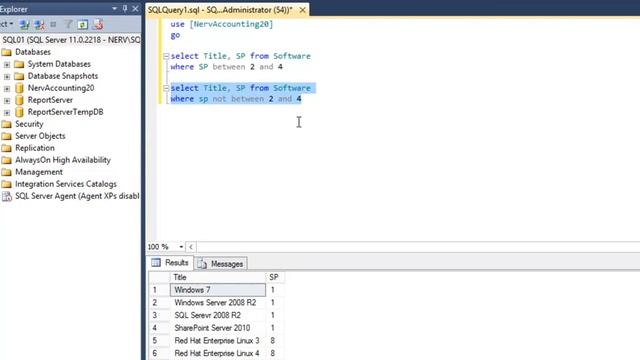640x360 pixels.
Task: Select Integration Services Catalogs folder
Action: click(x=66, y=184)
